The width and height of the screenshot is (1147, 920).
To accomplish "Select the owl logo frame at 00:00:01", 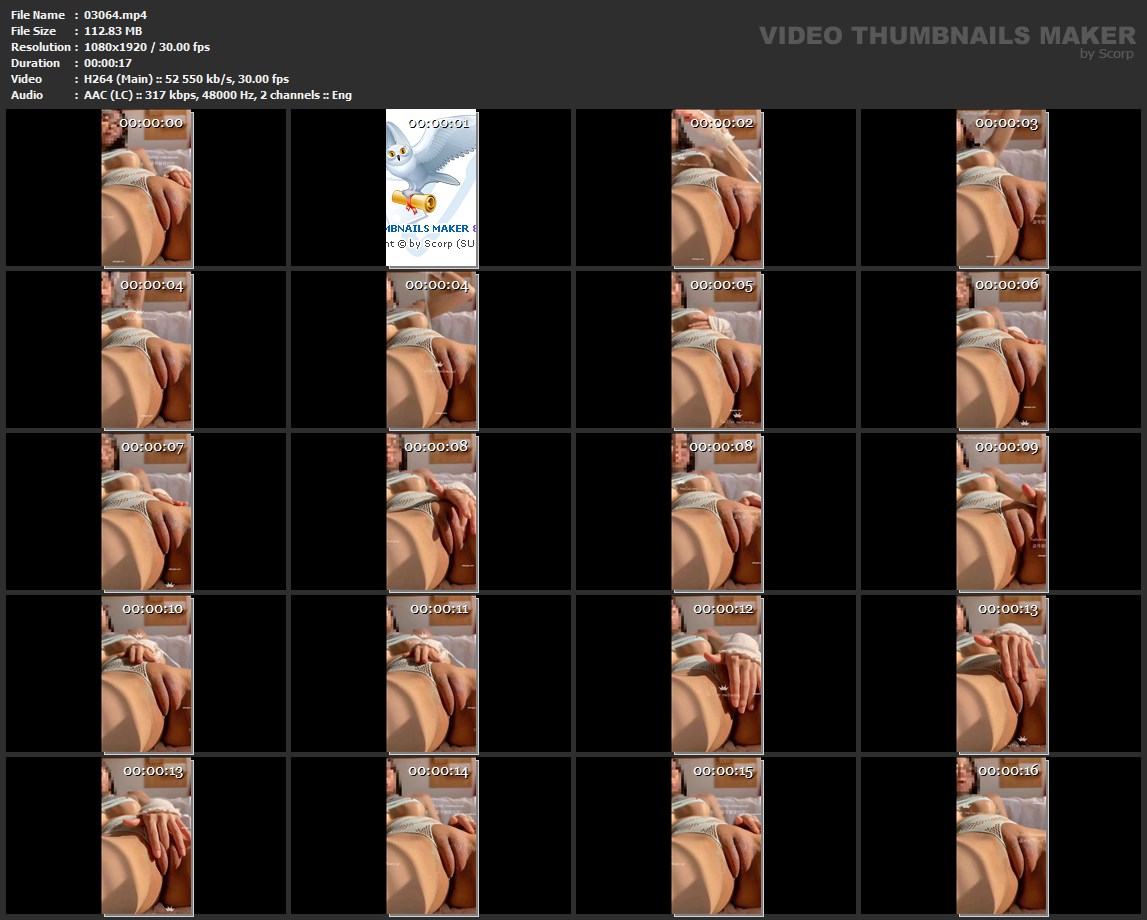I will coord(432,188).
